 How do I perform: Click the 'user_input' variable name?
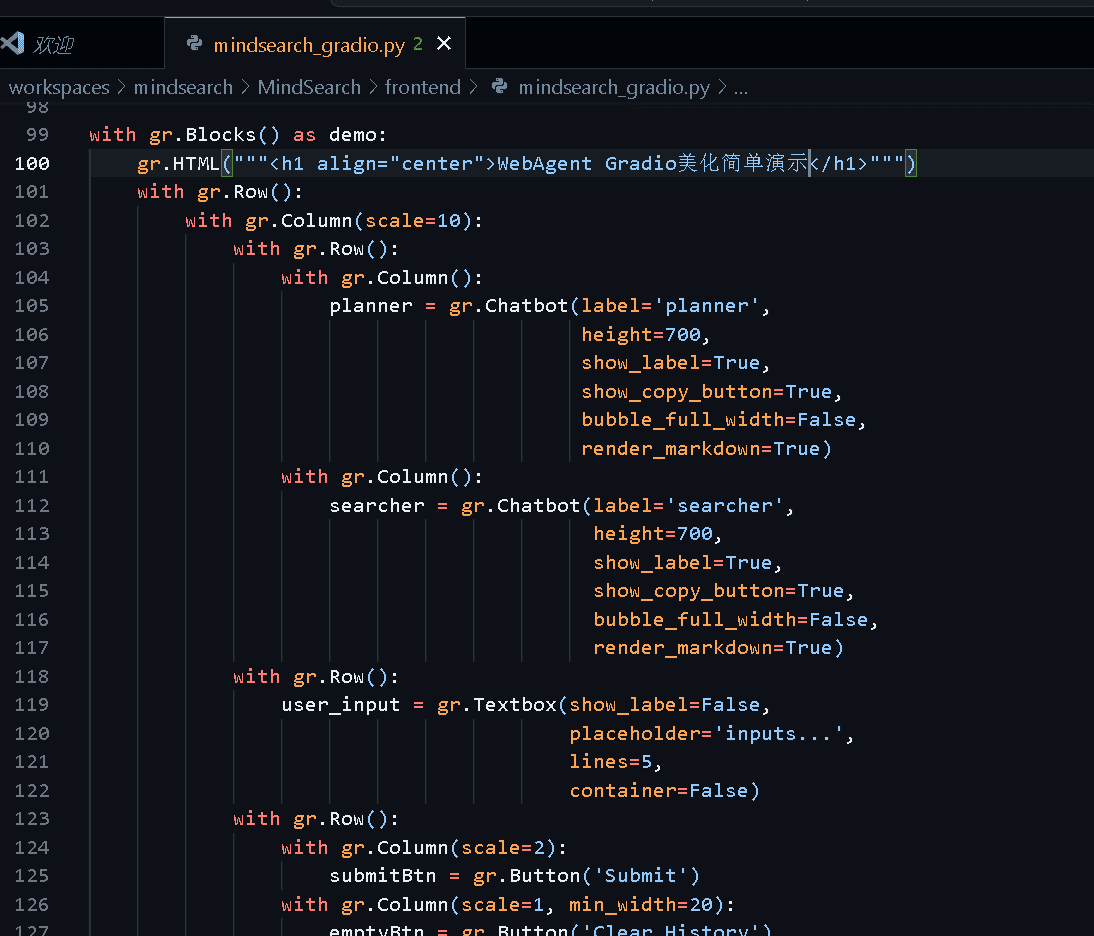point(340,704)
